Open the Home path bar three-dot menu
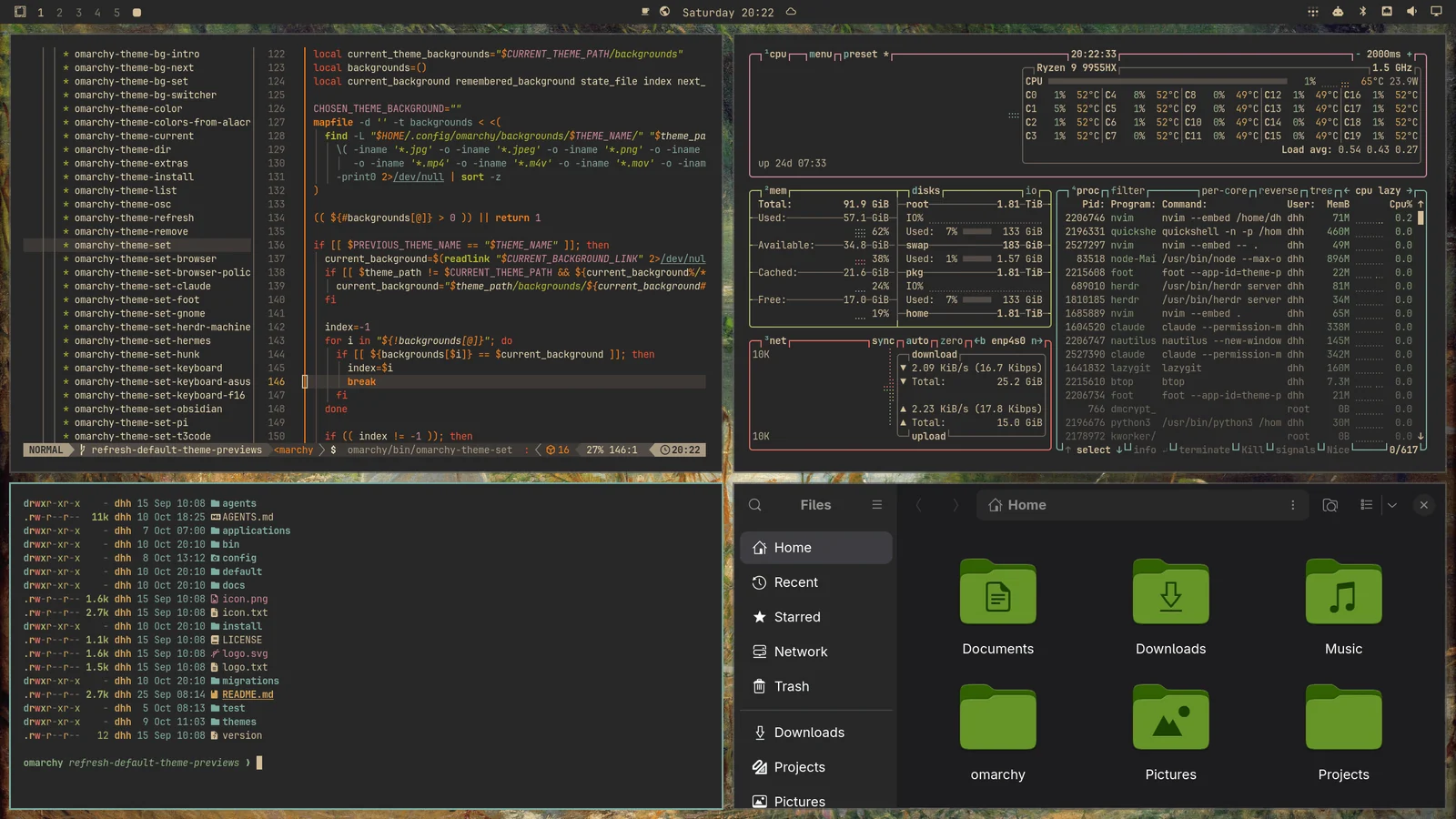This screenshot has width=1456, height=819. point(1293,505)
